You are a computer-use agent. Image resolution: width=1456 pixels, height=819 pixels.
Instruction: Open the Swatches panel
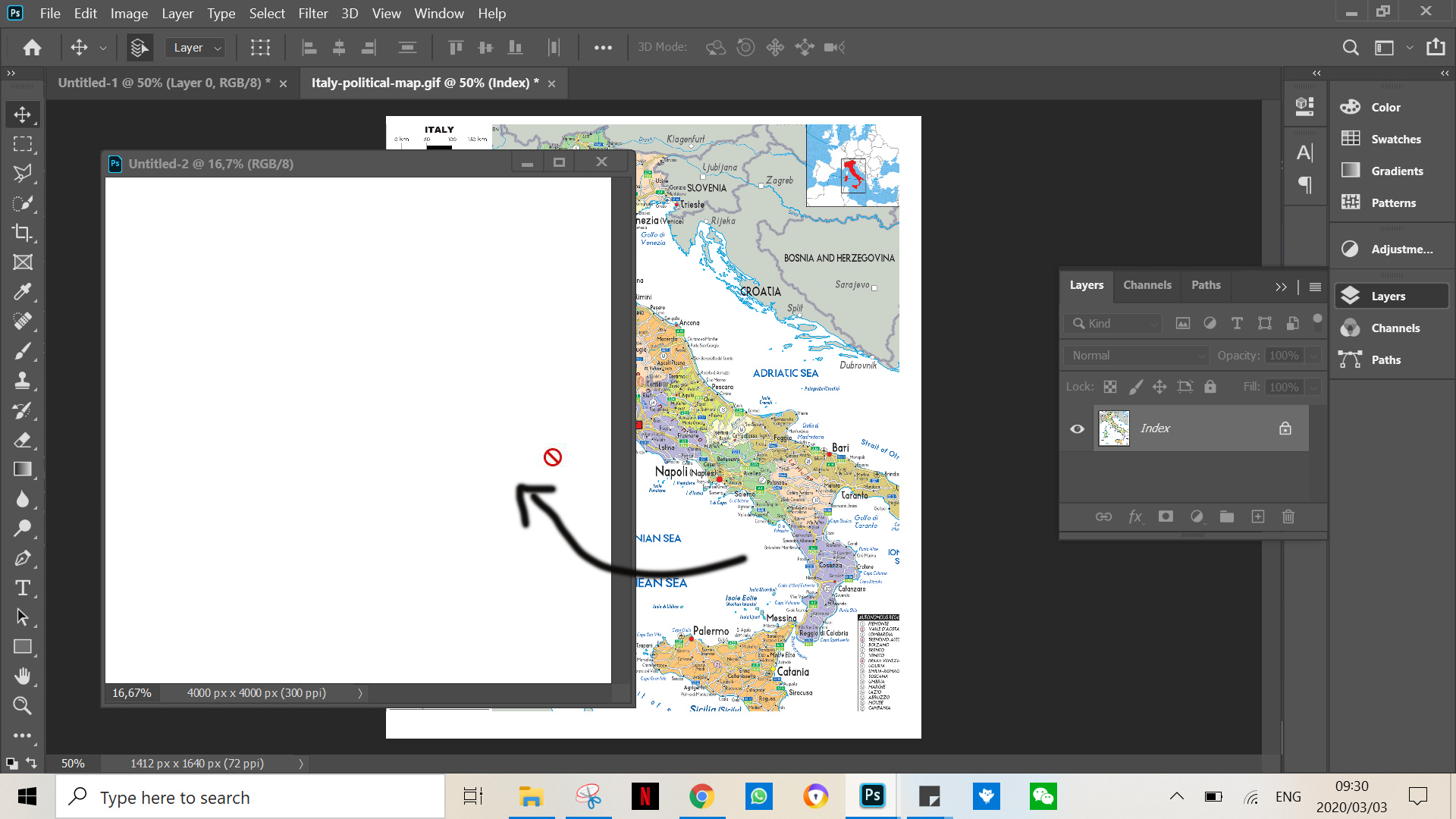[x=1395, y=139]
